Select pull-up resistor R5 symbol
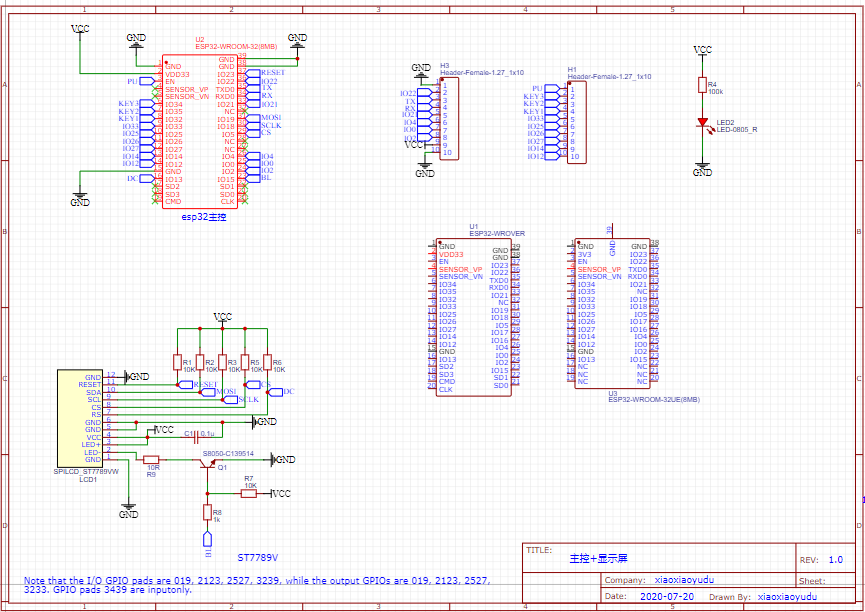The image size is (865, 612). pos(245,362)
